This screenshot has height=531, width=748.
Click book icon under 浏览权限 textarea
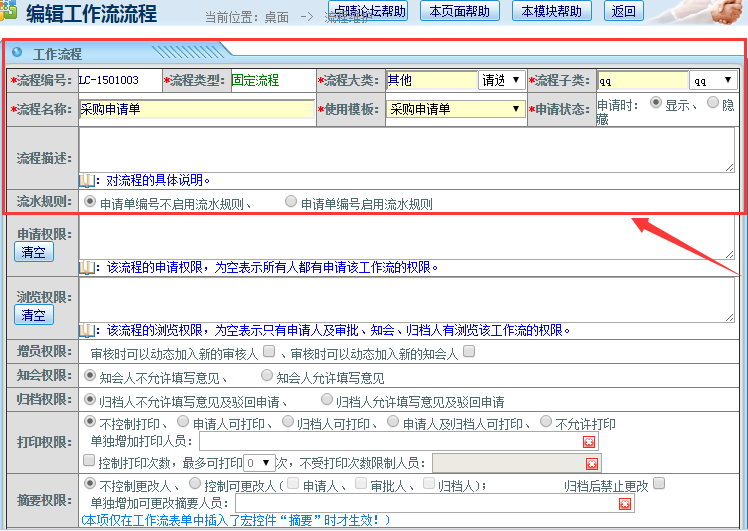click(87, 330)
